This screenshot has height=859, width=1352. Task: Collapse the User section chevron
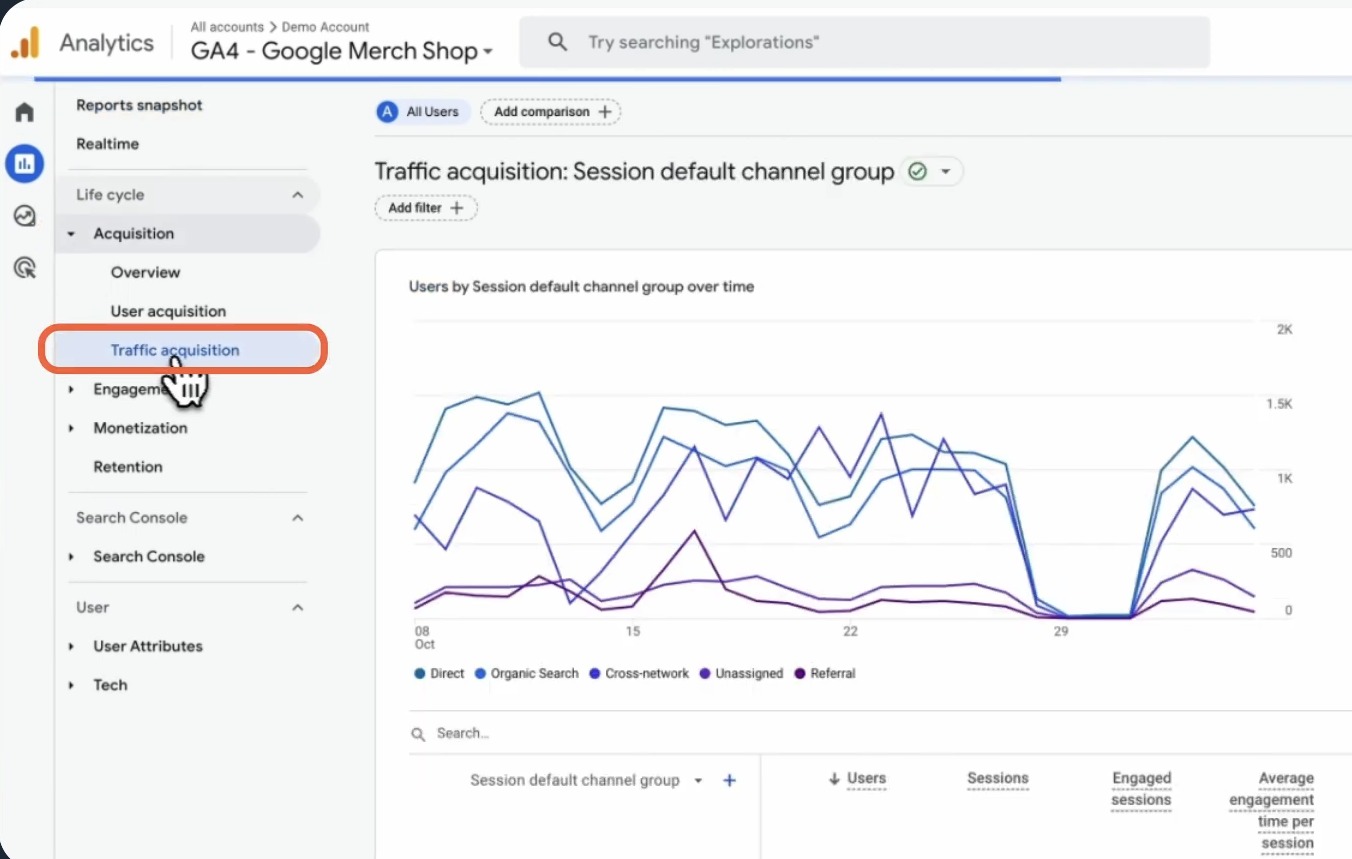(297, 607)
